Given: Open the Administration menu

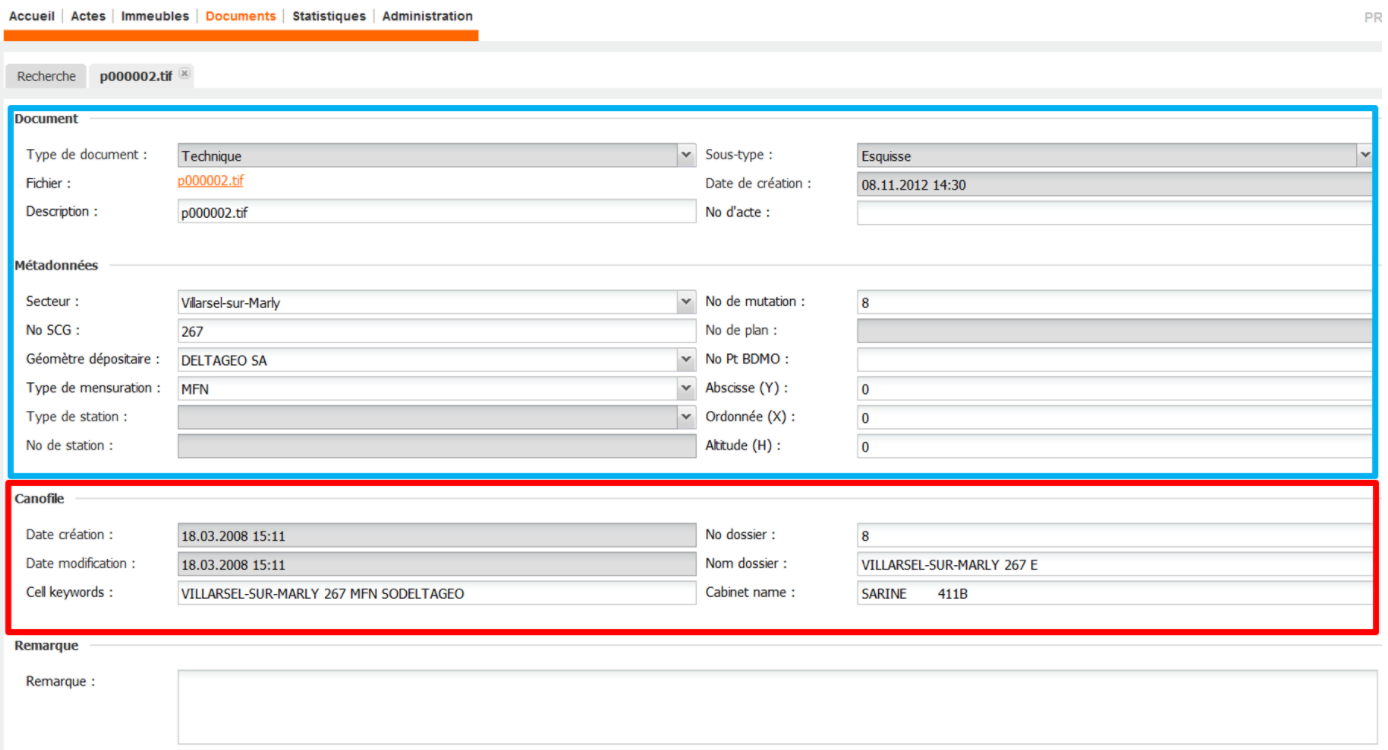Looking at the screenshot, I should (x=427, y=16).
